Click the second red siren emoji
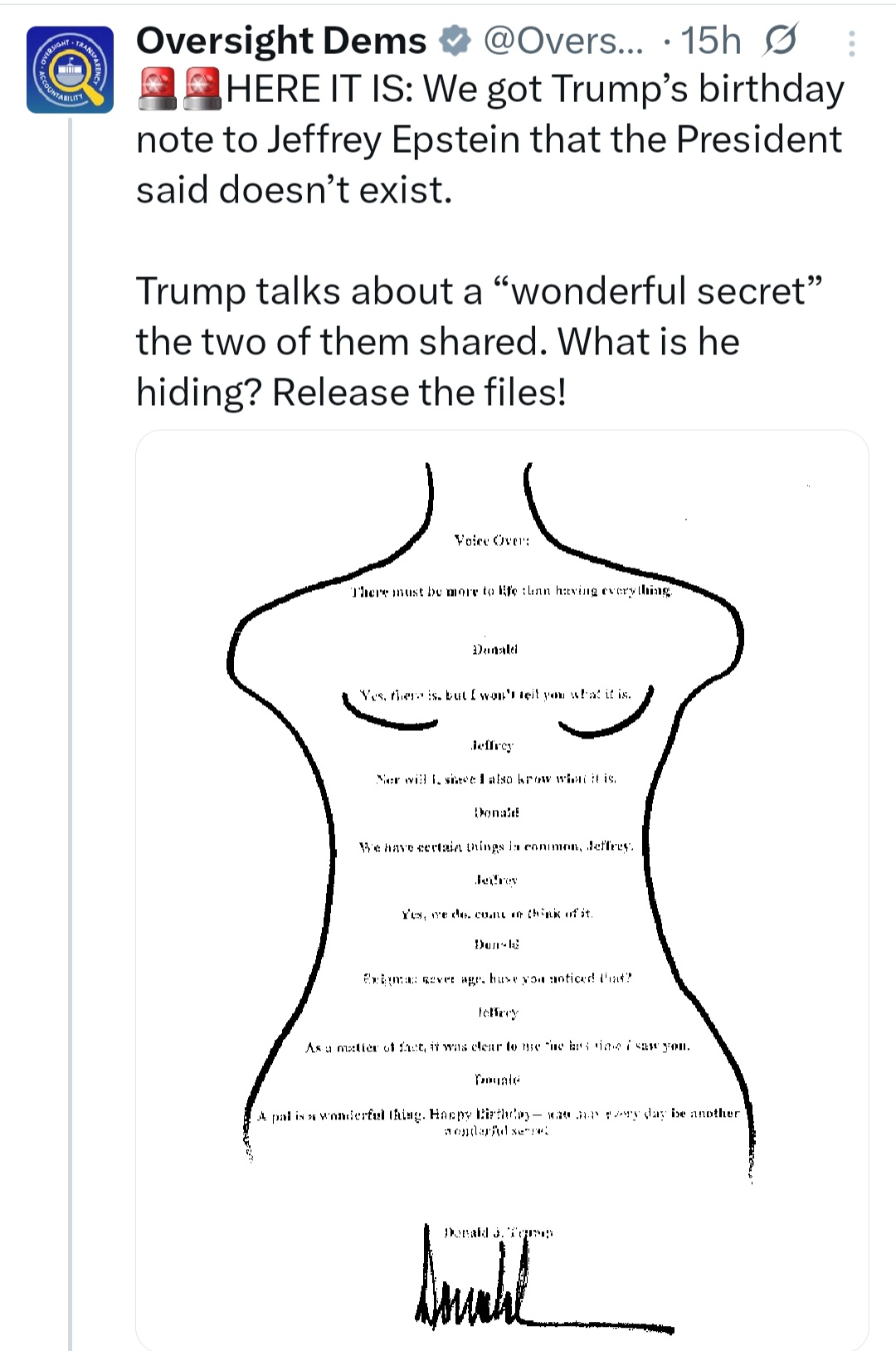 click(x=201, y=90)
